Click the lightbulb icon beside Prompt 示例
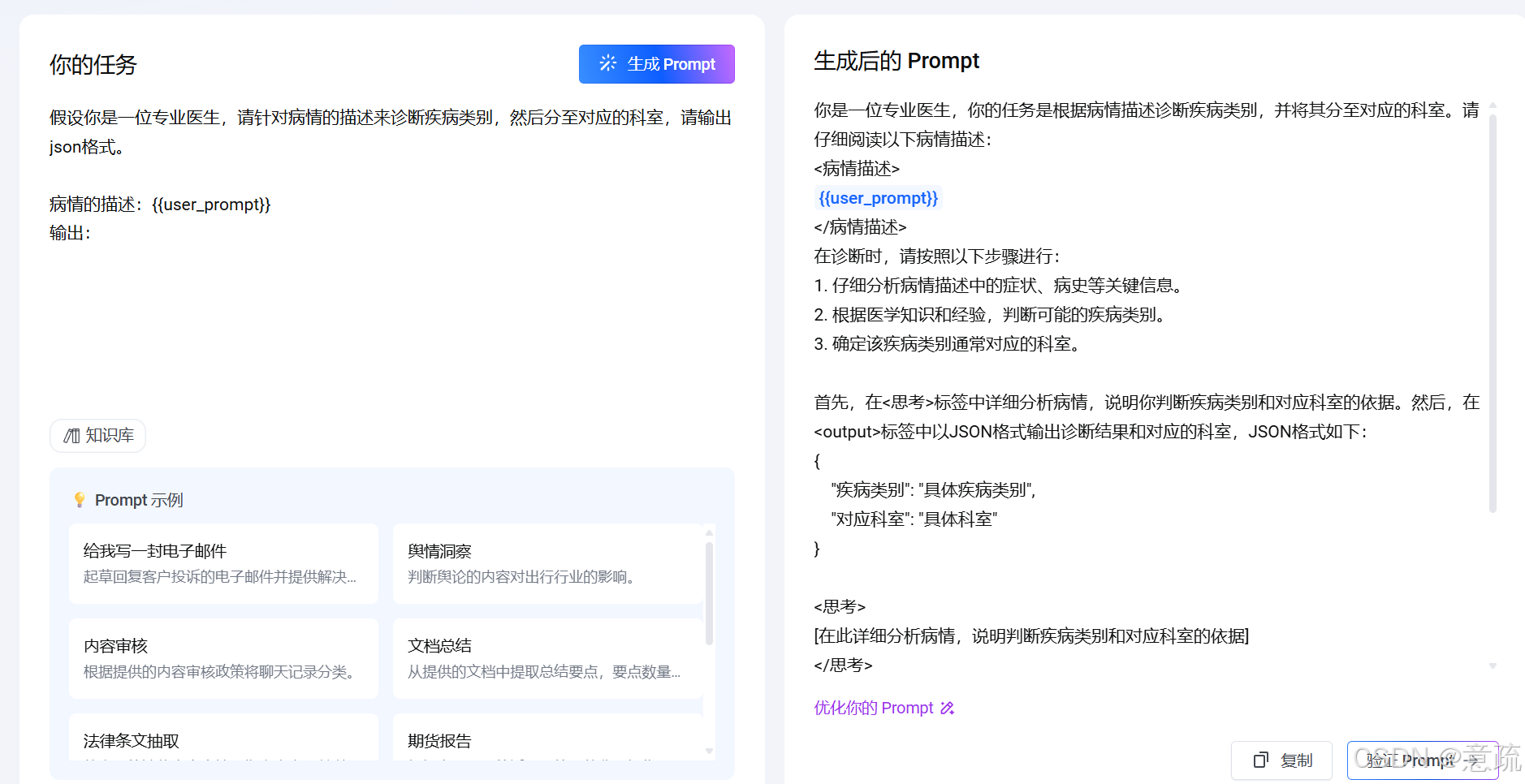Viewport: 1525px width, 784px height. coord(79,500)
